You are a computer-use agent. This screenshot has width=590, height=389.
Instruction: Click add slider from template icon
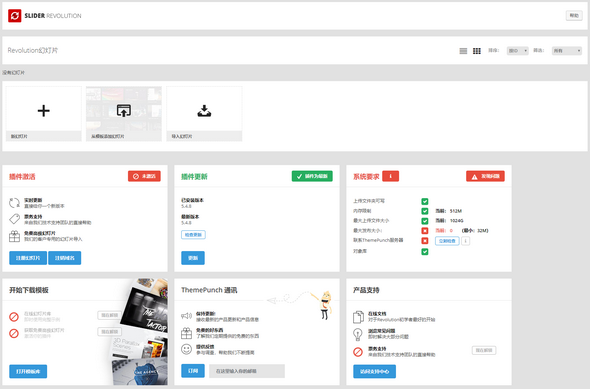point(124,111)
